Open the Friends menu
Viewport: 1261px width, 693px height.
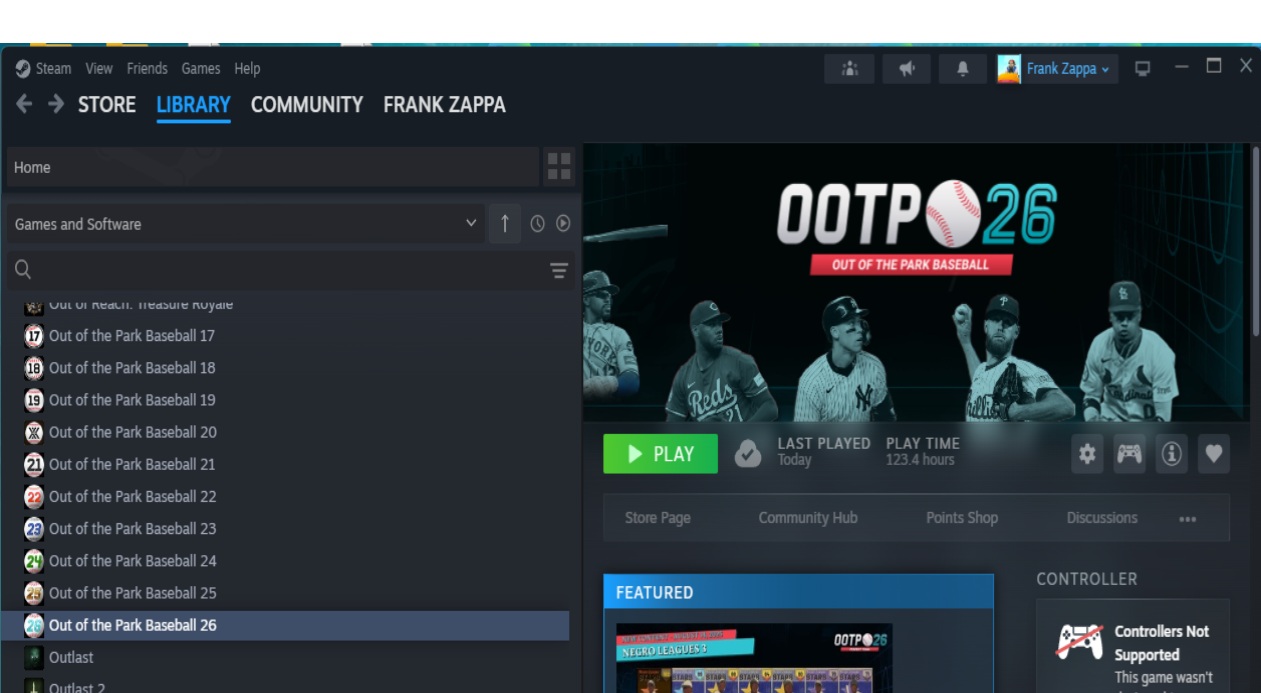pos(147,68)
